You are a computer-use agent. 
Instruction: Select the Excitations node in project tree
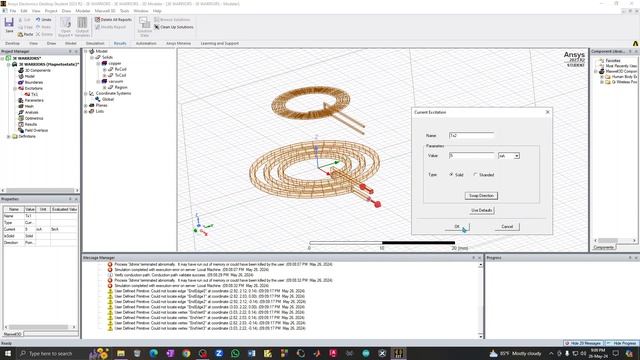(x=31, y=88)
